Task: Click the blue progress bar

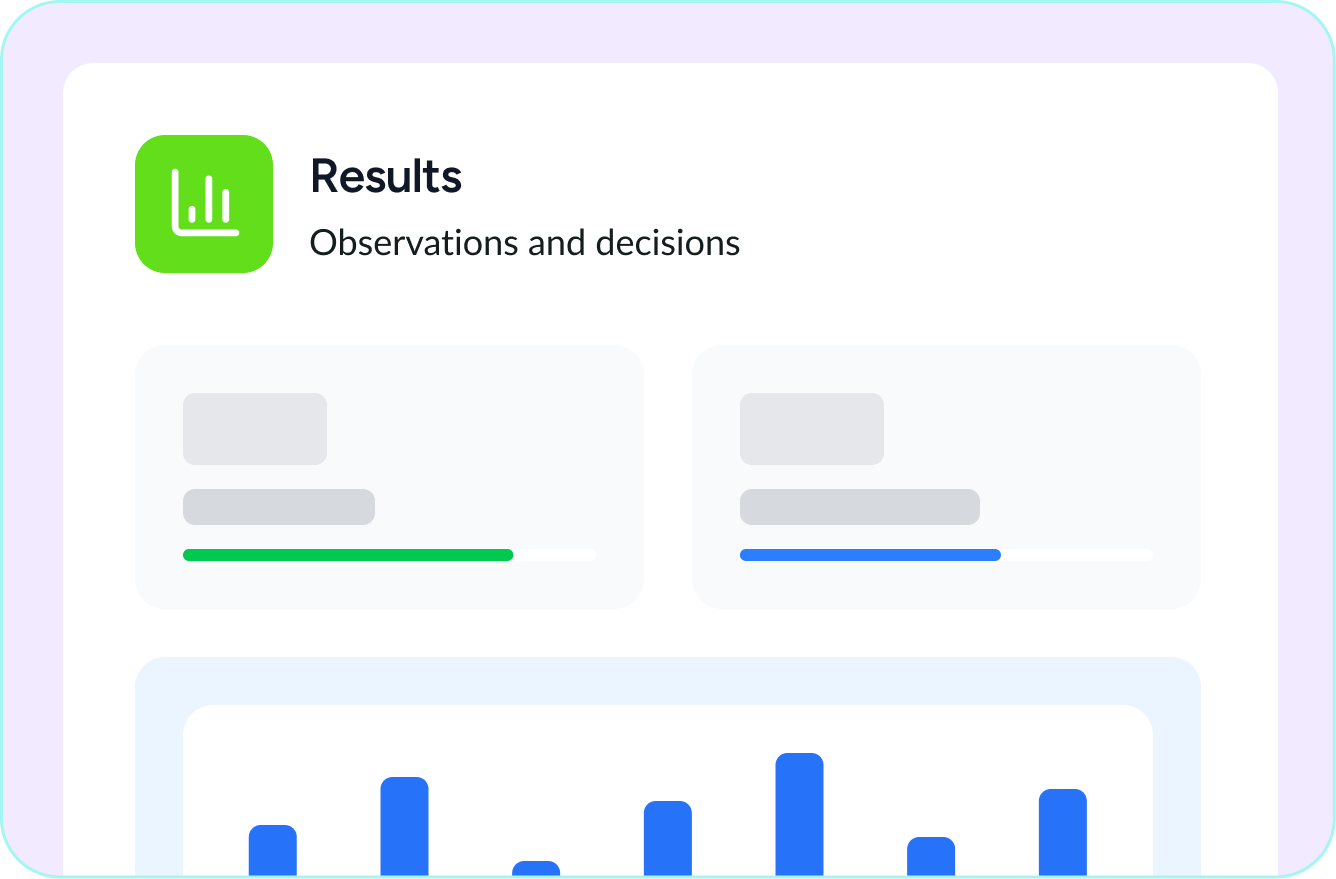Action: (870, 555)
